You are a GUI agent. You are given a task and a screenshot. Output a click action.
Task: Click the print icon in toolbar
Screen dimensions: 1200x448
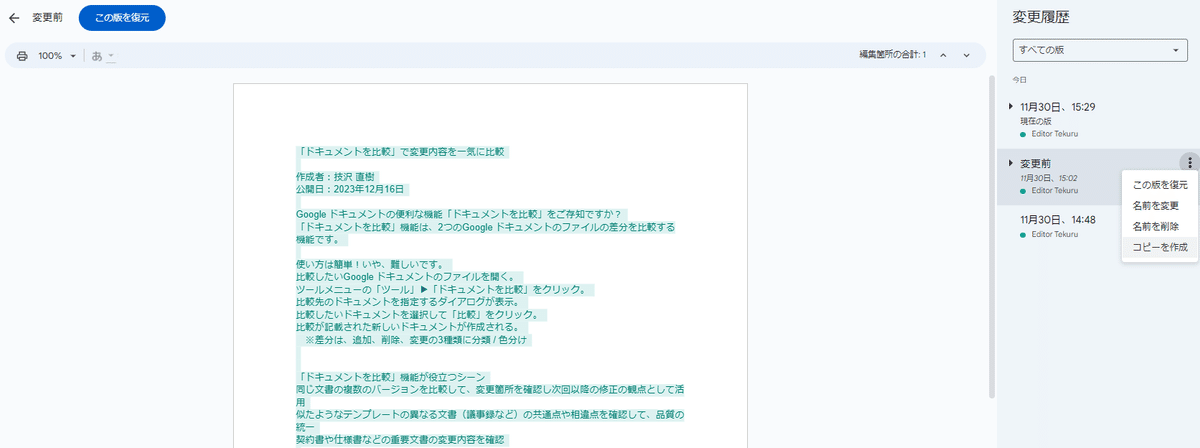point(22,56)
